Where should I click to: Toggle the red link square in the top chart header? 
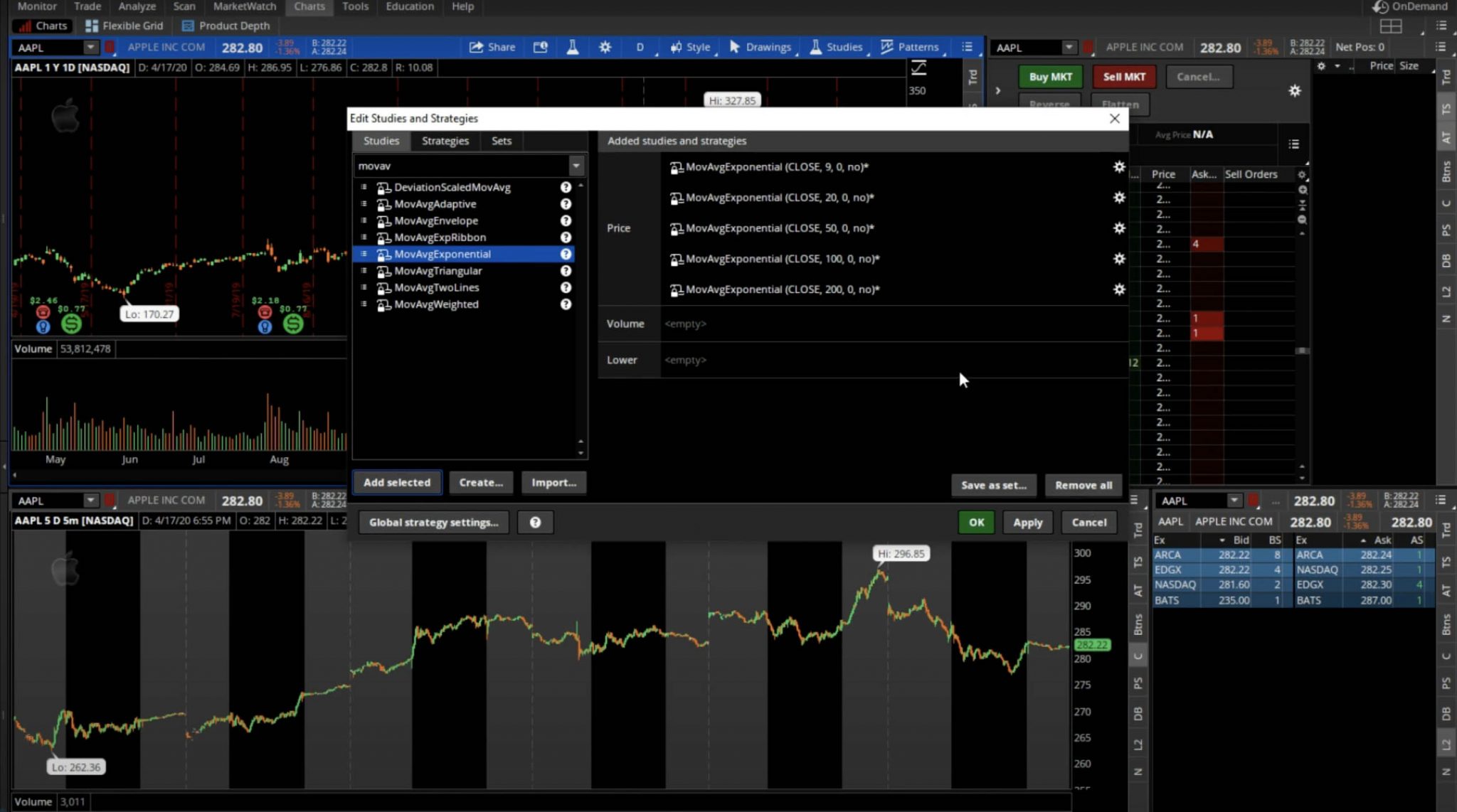coord(110,48)
